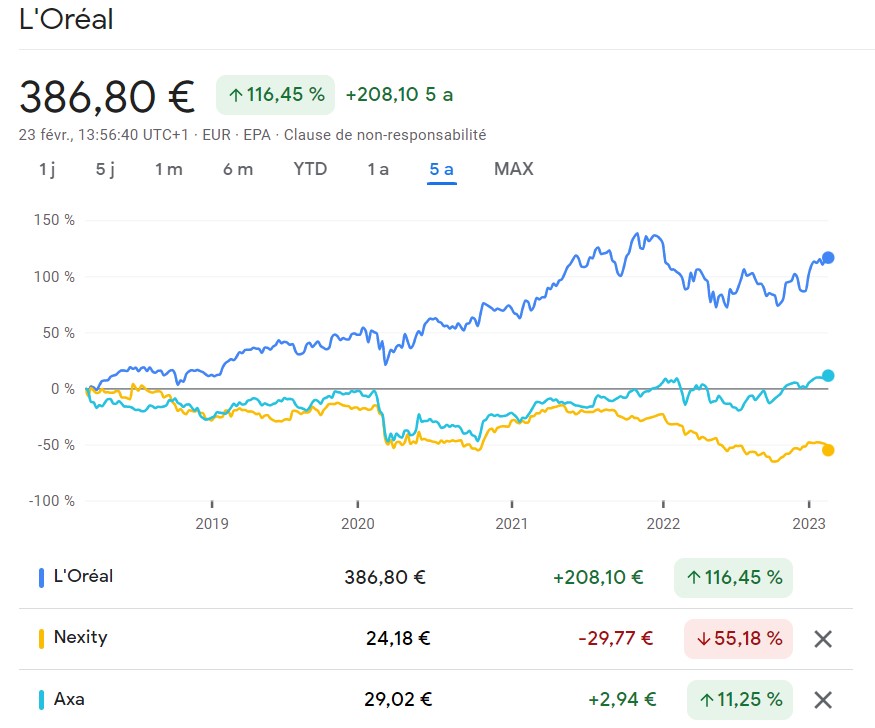Click the blue L'Oréal color marker
Viewport: 875px width, 728px height.
coord(41,578)
